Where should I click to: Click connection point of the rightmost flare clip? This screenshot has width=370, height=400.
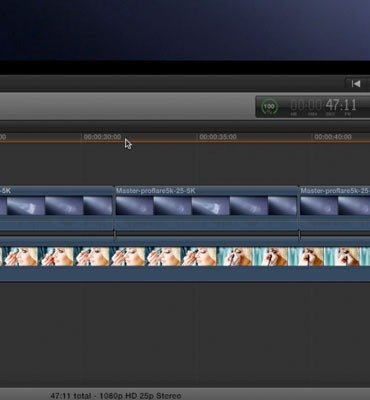tap(299, 235)
